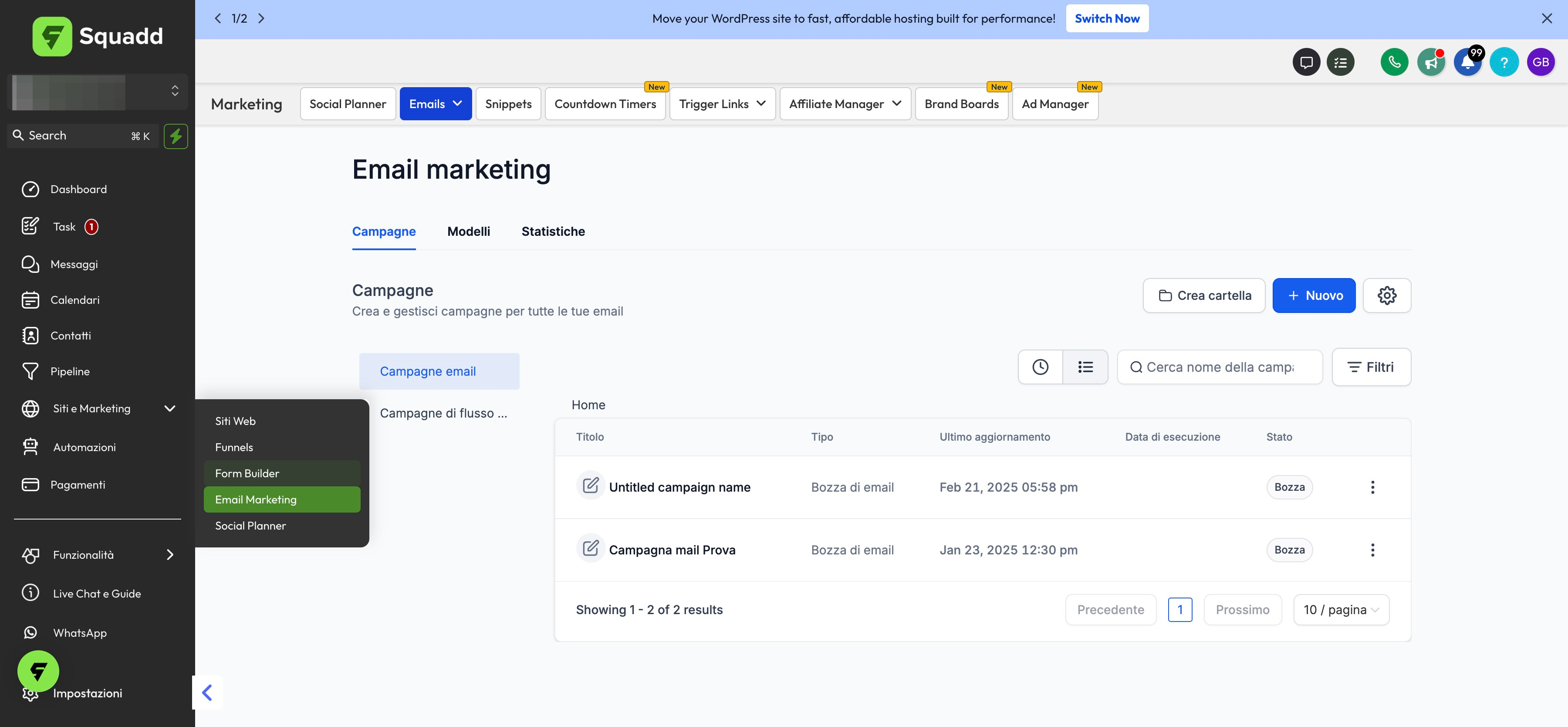Screen dimensions: 1568x727
Task: Open the notifications bell icon
Action: (x=1467, y=62)
